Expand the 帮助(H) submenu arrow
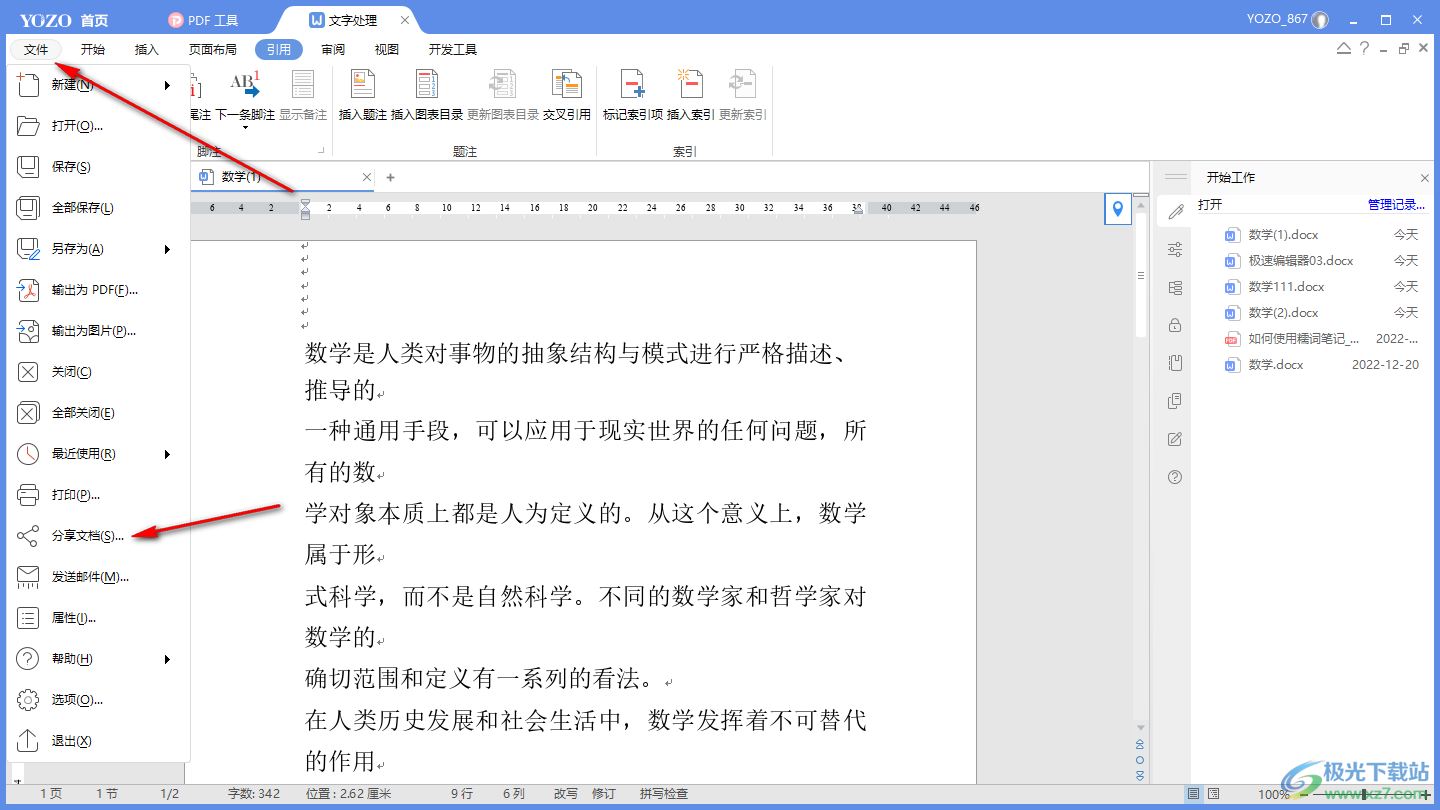 pos(168,659)
